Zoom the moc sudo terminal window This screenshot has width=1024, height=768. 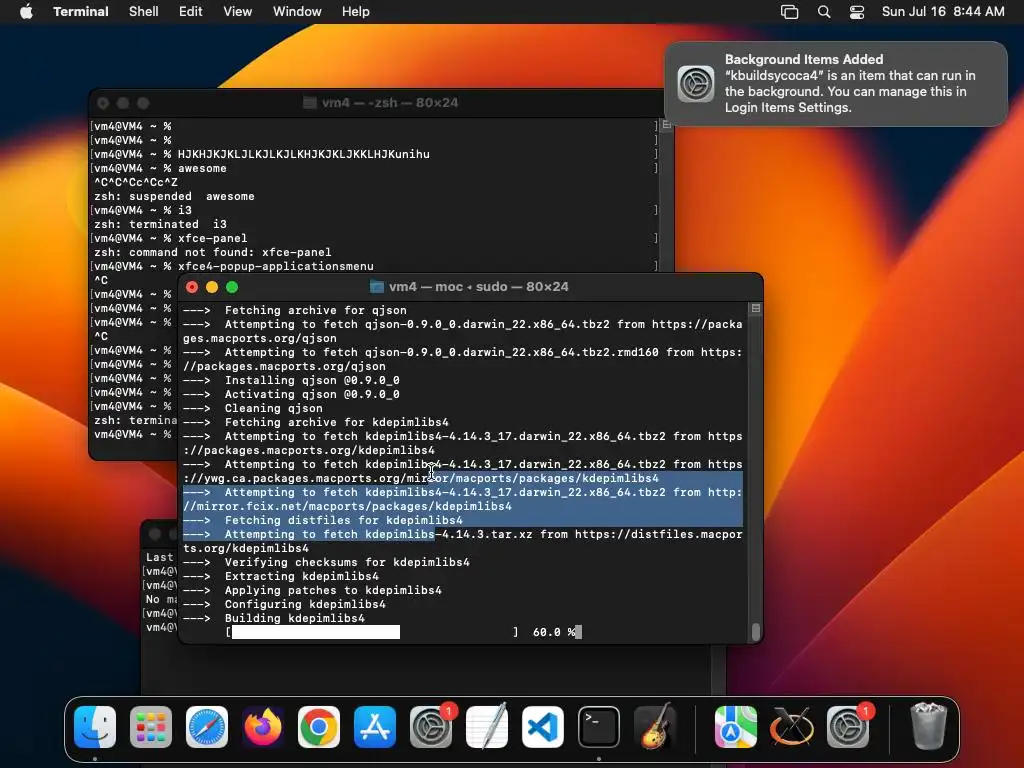coord(232,287)
